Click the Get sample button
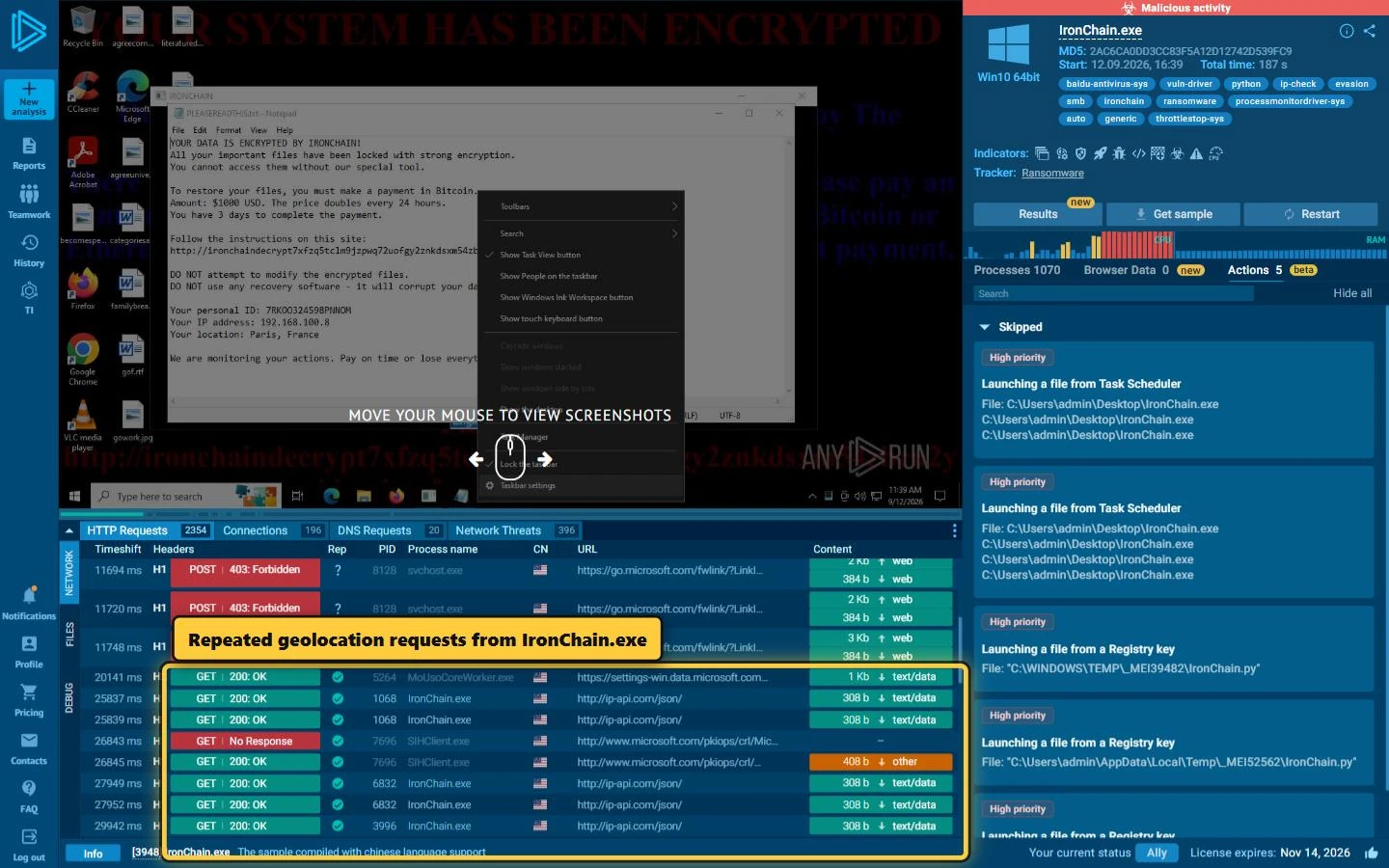Screen dimensions: 1389x868 click(1173, 214)
